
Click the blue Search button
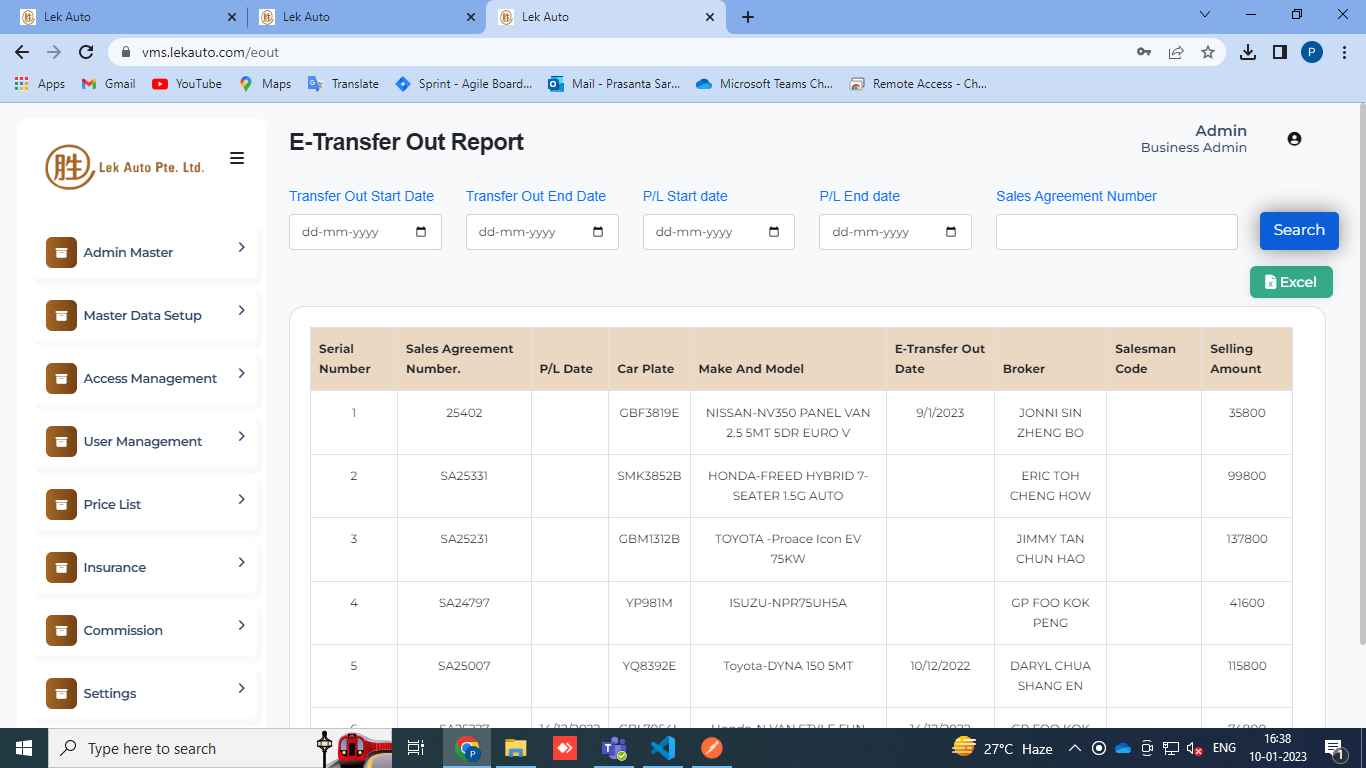1299,230
